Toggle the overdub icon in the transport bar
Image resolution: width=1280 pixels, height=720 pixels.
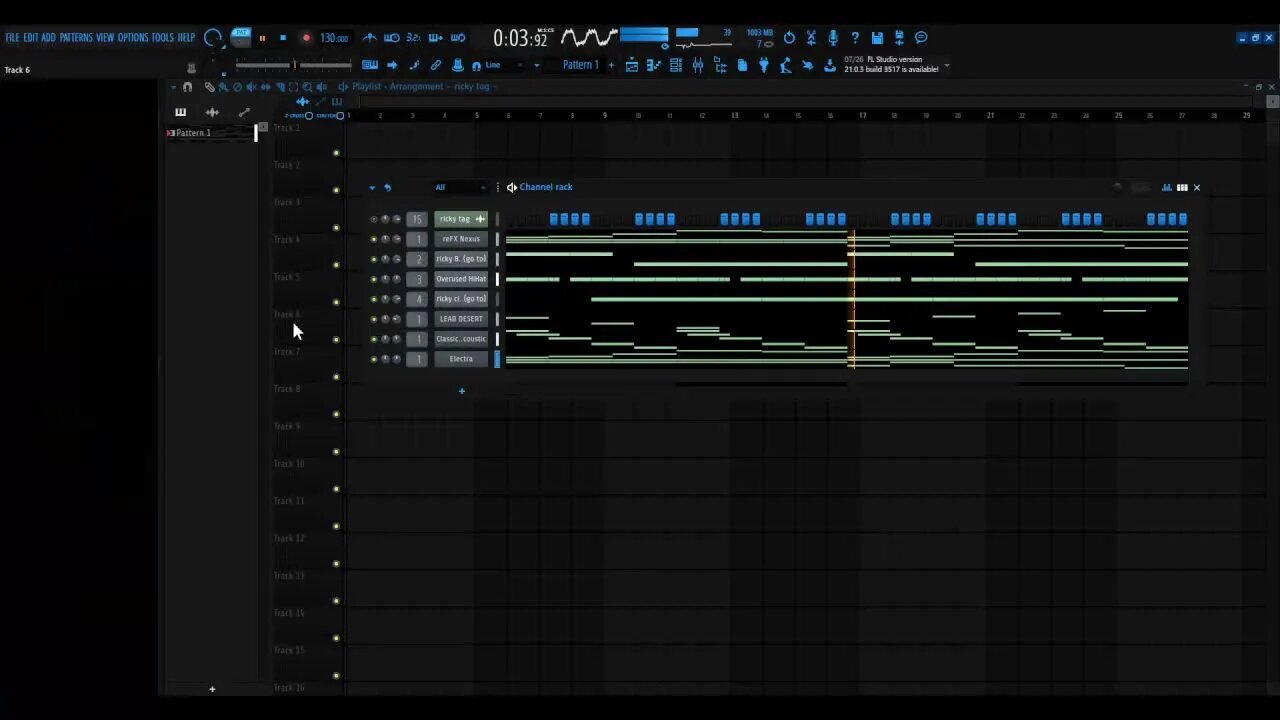(436, 38)
